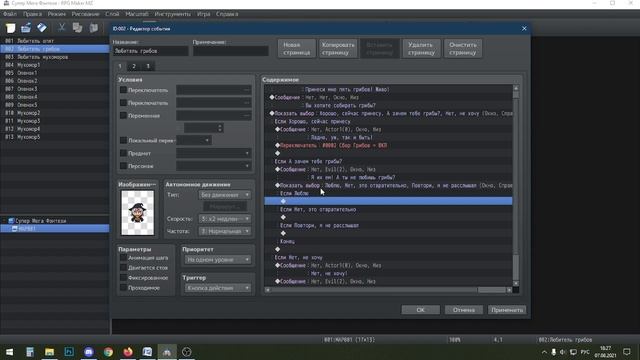Click the Применить button
The height and width of the screenshot is (360, 640).
pos(507,310)
